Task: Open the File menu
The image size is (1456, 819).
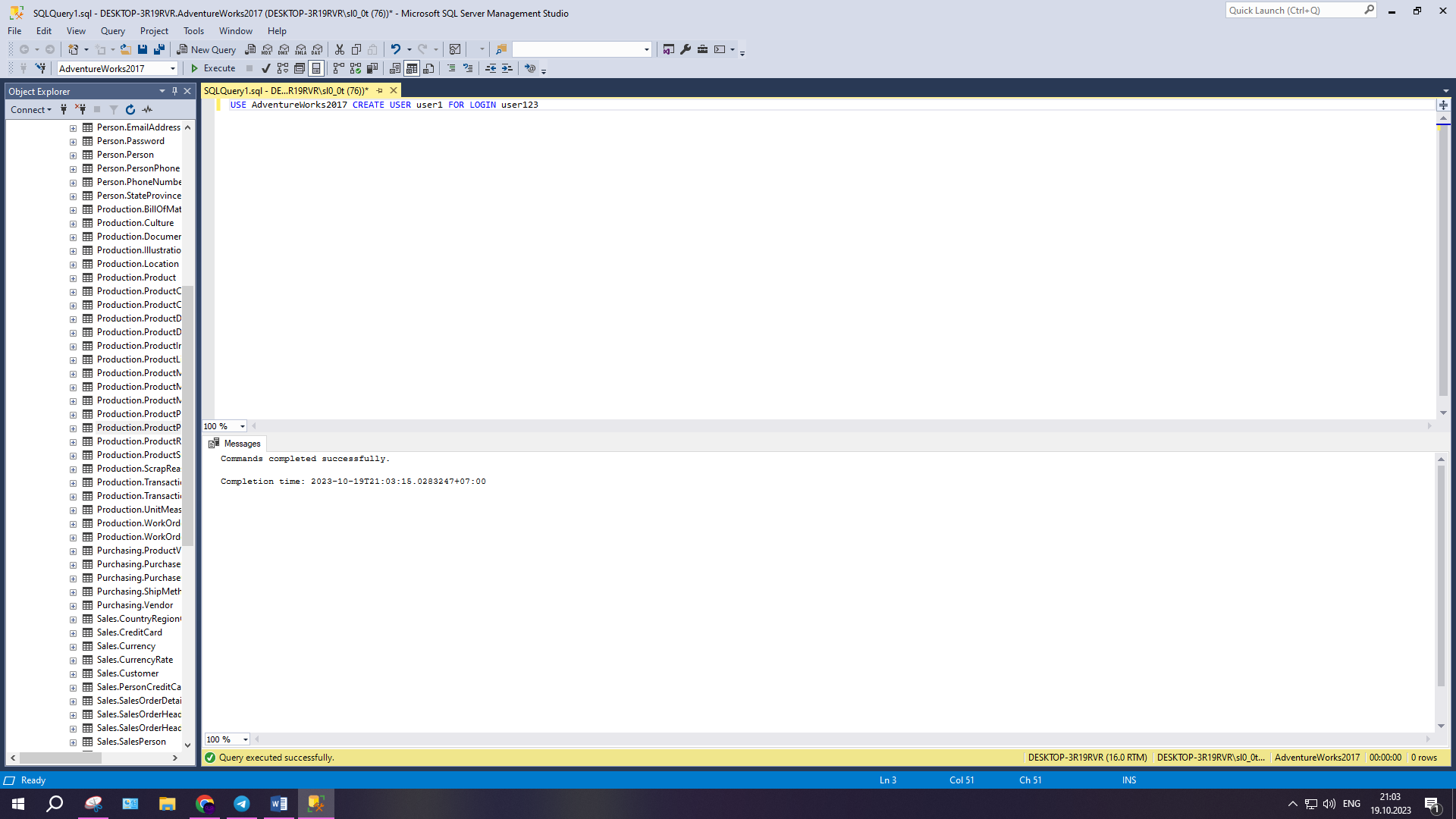Action: tap(14, 31)
